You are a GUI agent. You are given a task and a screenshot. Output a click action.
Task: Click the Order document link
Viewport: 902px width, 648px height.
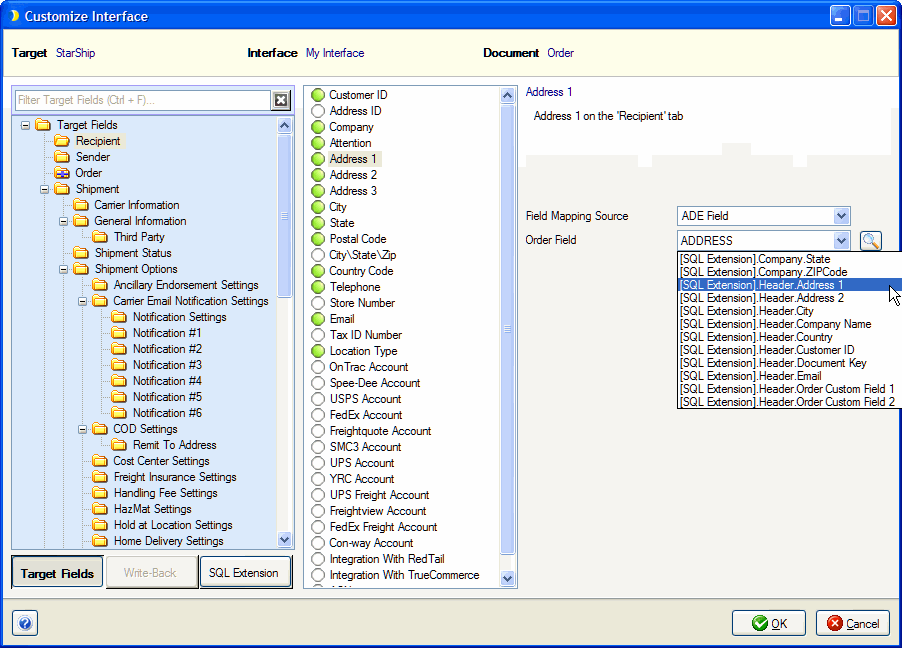(560, 53)
